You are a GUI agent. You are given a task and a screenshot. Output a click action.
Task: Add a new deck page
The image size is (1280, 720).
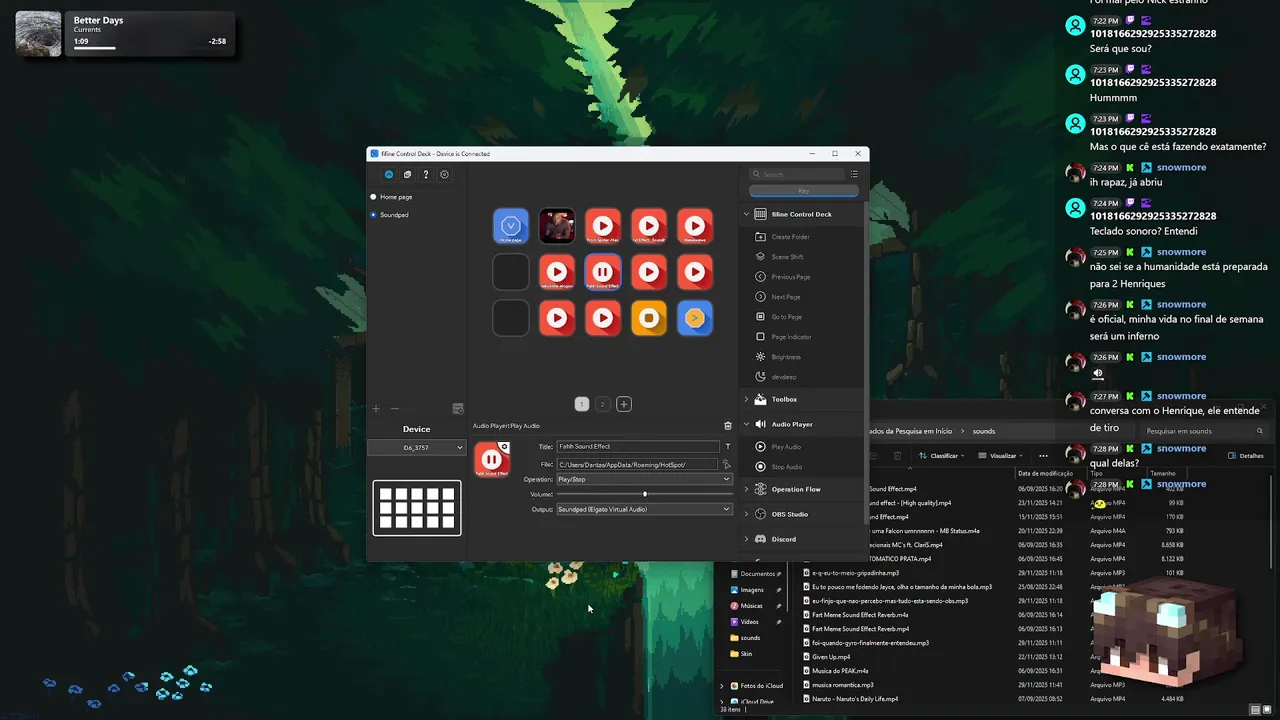coord(624,404)
